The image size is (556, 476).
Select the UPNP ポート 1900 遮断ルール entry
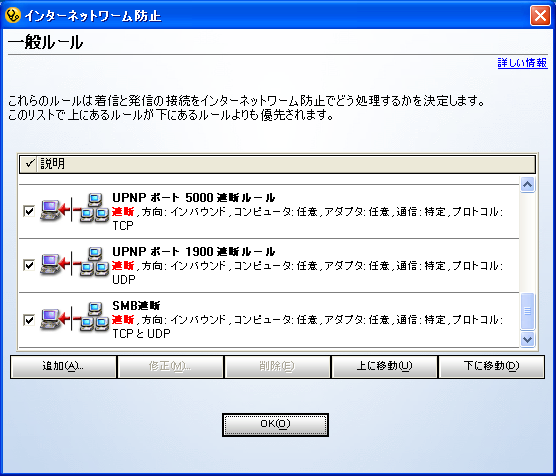269,266
